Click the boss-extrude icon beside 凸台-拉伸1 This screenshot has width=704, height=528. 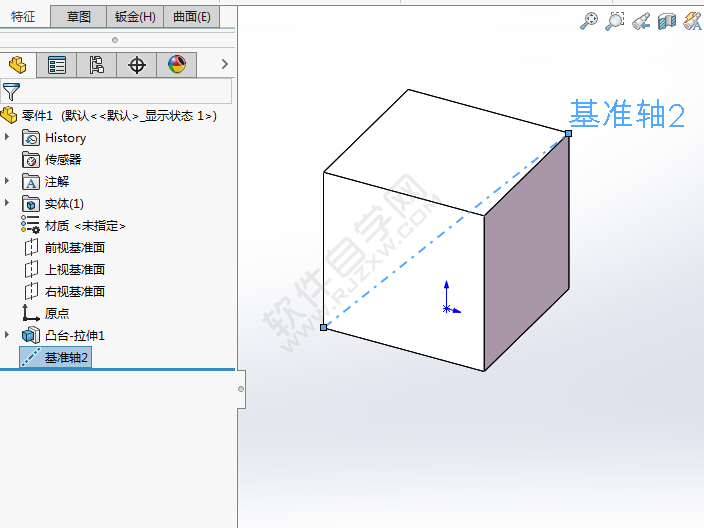(31, 335)
